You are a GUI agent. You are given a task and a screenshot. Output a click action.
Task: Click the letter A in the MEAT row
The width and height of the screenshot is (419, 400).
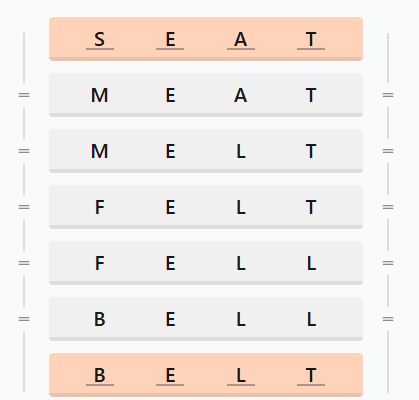[241, 96]
